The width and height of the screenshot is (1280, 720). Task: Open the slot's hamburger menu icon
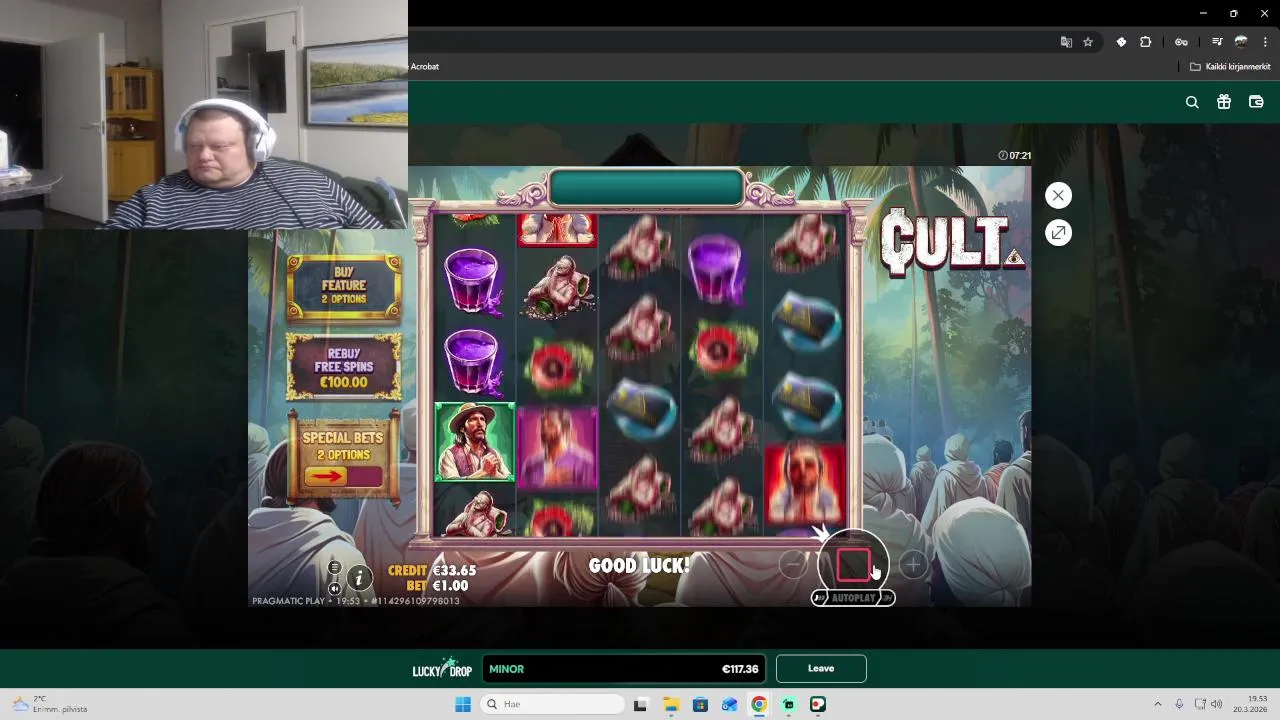[x=334, y=567]
